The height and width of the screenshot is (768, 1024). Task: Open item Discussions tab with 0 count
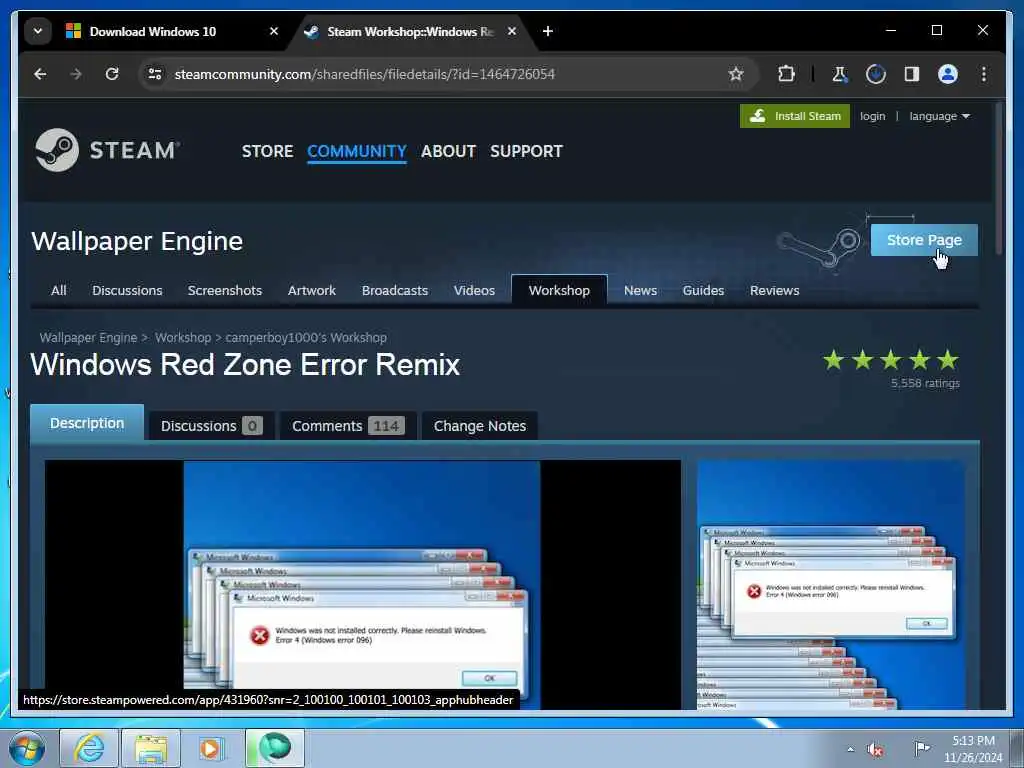pos(211,426)
